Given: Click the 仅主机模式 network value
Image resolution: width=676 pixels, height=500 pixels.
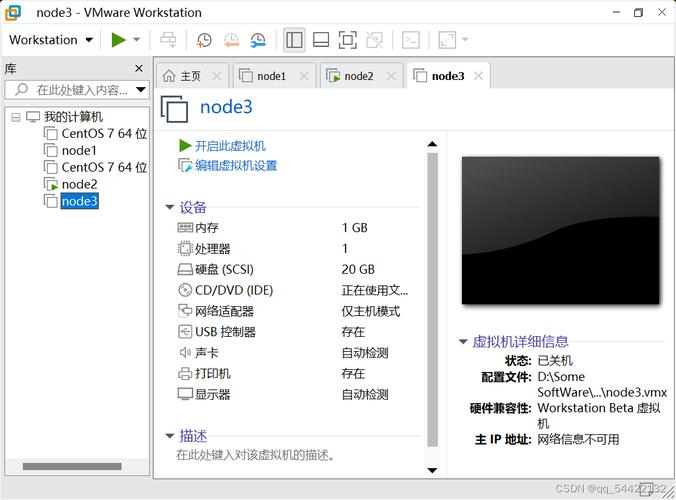Looking at the screenshot, I should [371, 311].
